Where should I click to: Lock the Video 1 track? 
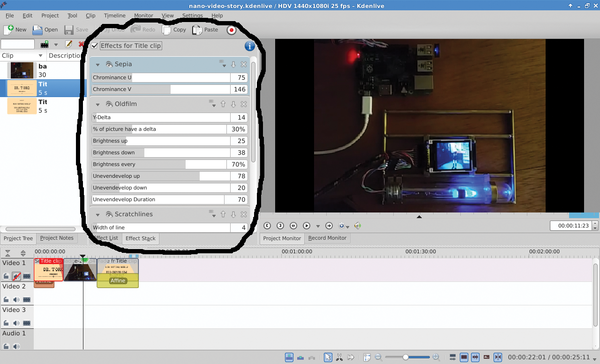pyautogui.click(x=6, y=276)
